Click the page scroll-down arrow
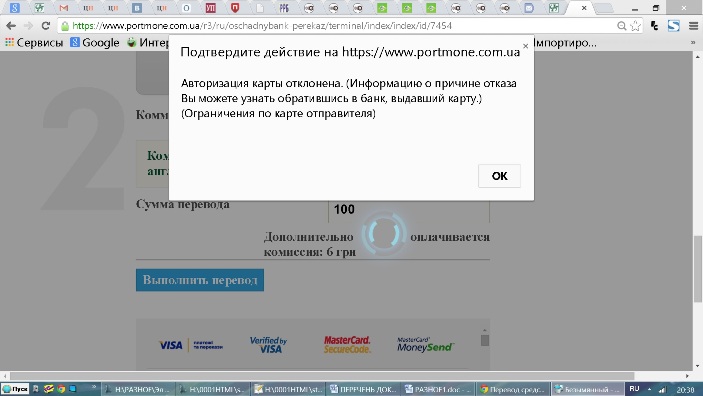This screenshot has height=396, width=703. tap(698, 367)
